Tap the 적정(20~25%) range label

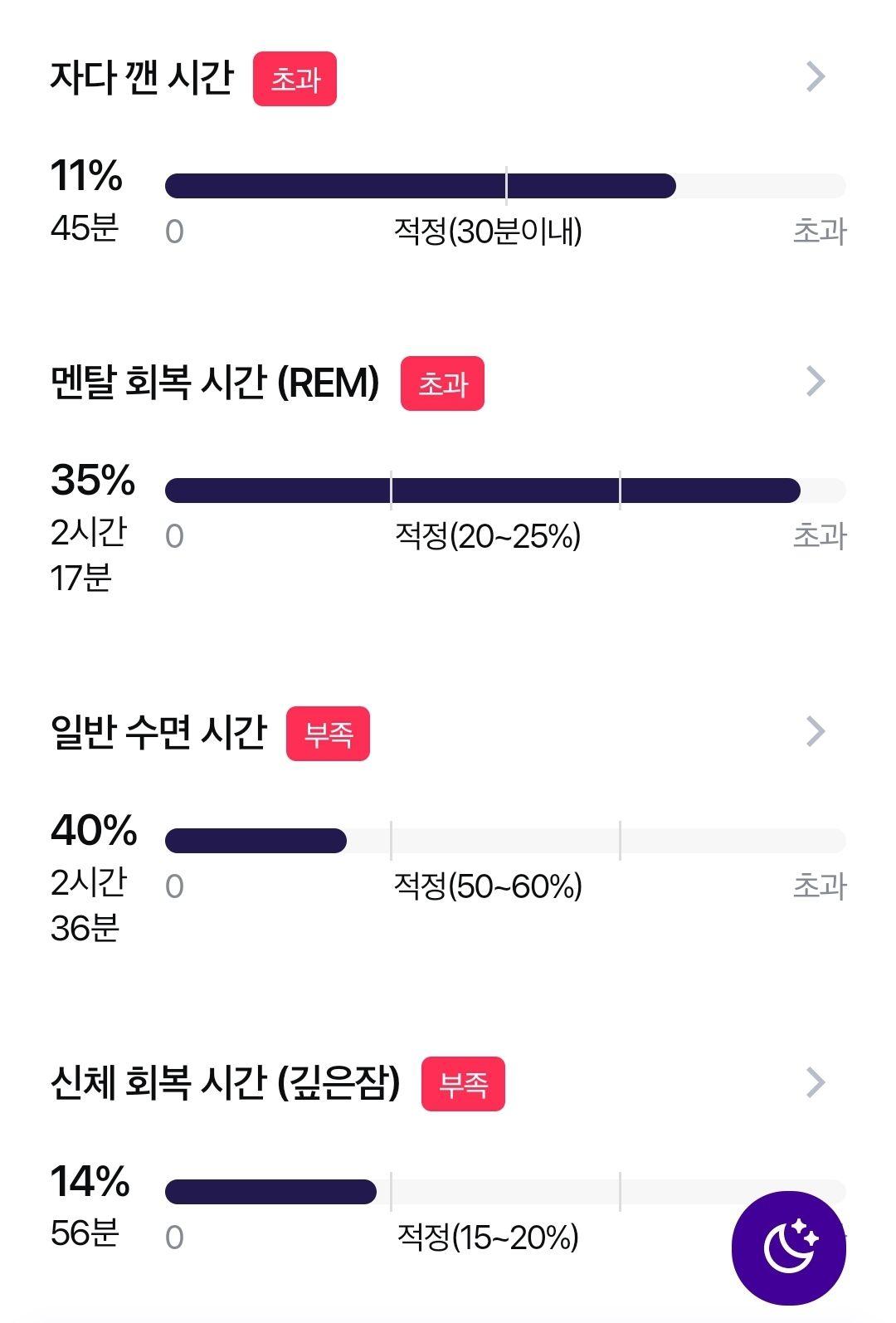488,536
